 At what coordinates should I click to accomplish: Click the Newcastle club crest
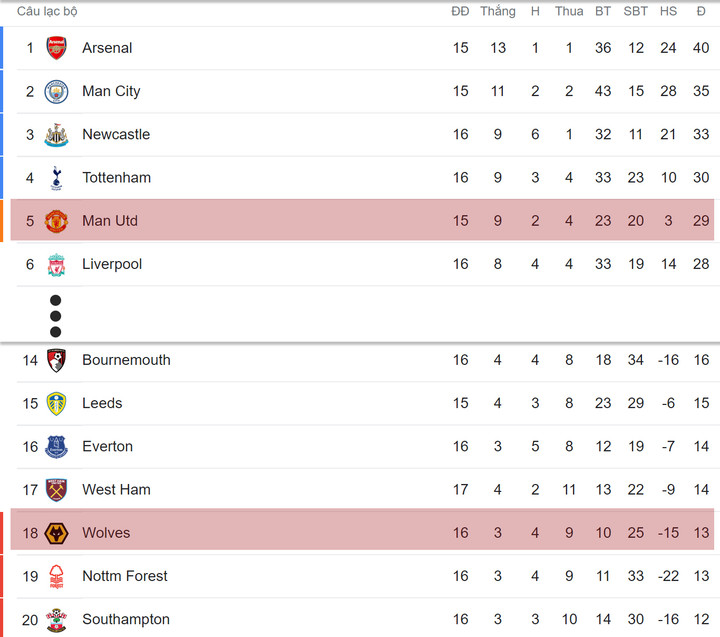56,135
